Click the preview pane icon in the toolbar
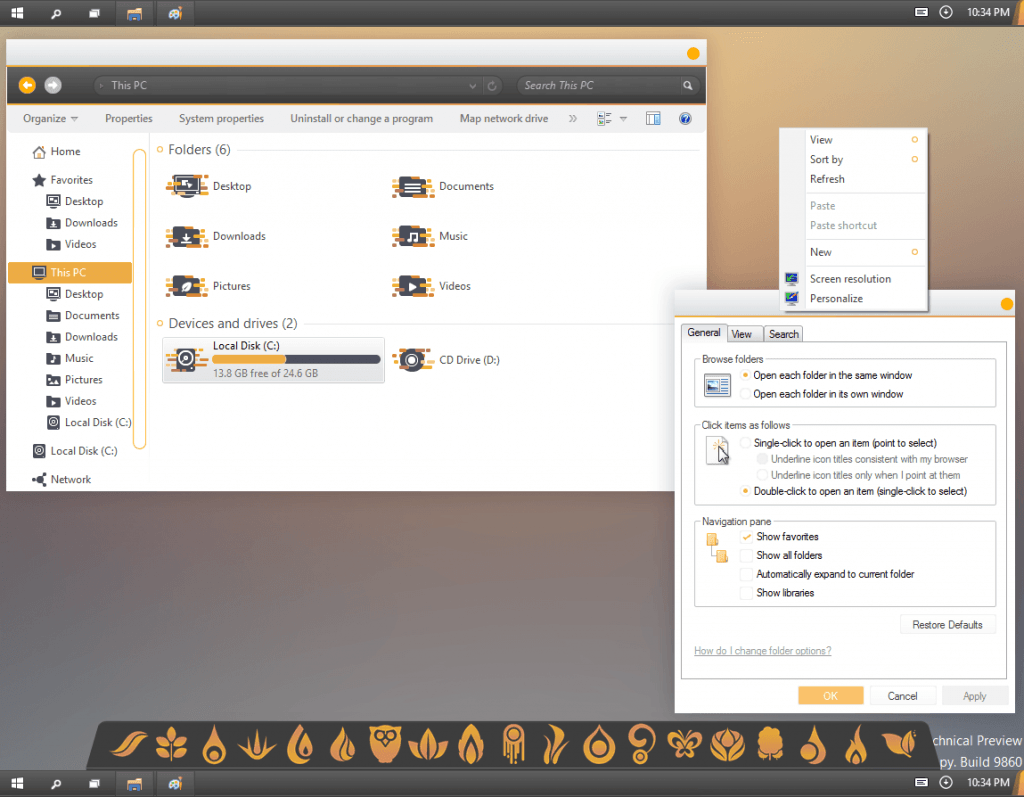Image resolution: width=1024 pixels, height=797 pixels. [x=652, y=118]
